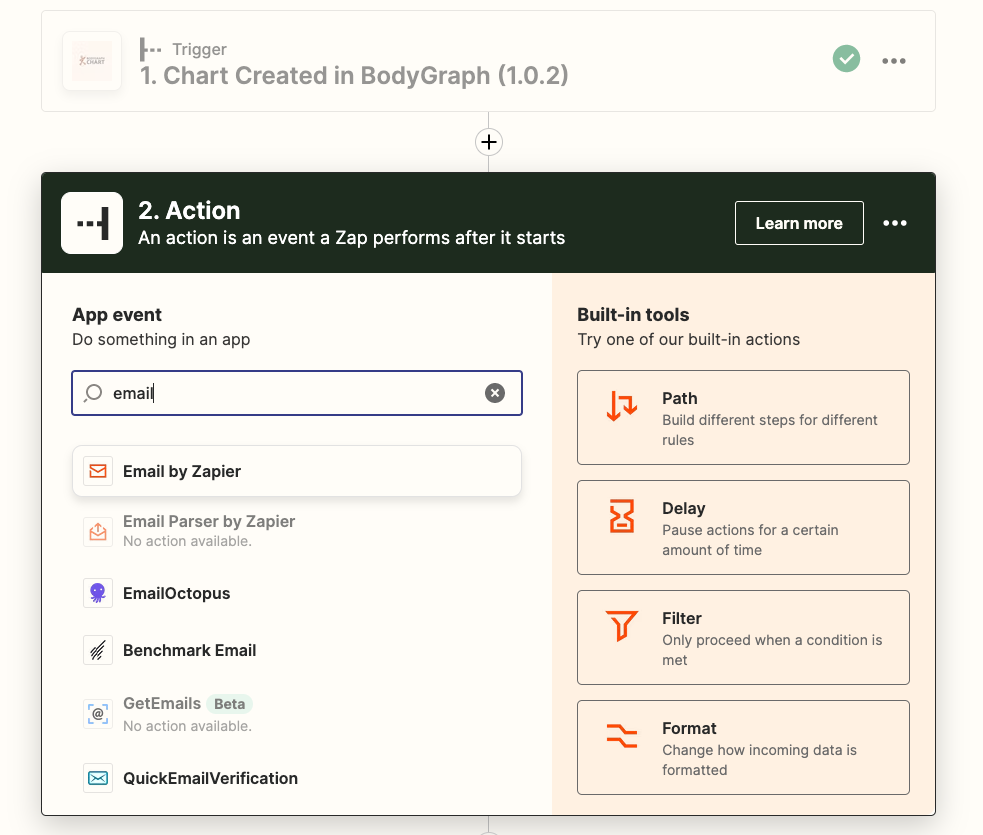Click the Learn more button
Viewport: 983px width, 835px height.
(799, 223)
